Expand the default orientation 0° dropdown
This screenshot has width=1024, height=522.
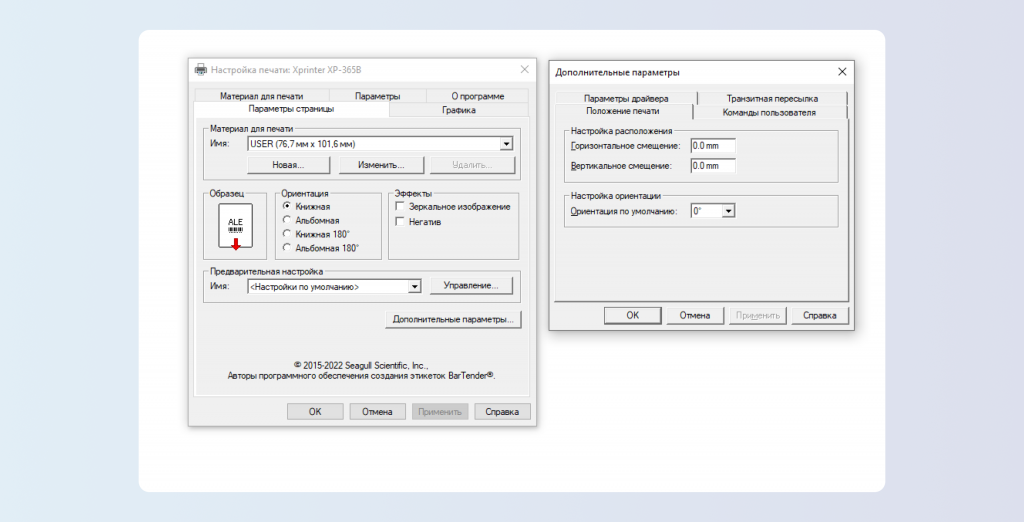[728, 211]
